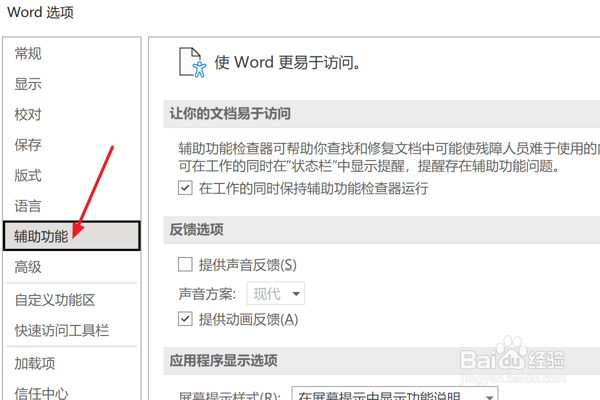Click the 应用程序显示选项 section header

click(223, 361)
